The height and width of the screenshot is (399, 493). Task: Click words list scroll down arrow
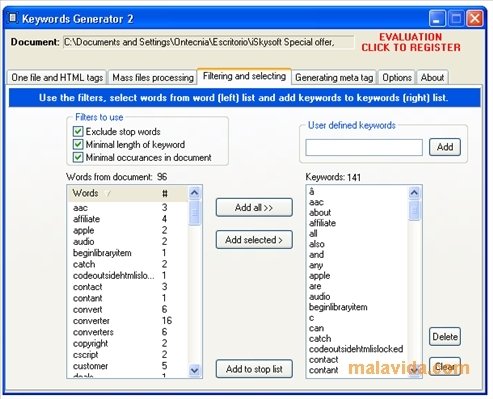point(194,370)
